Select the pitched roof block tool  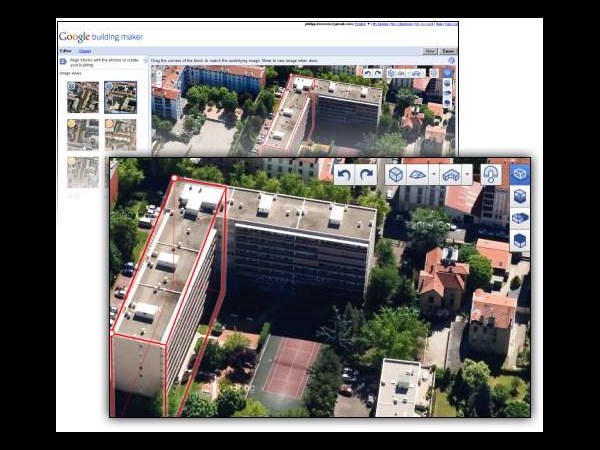(418, 175)
